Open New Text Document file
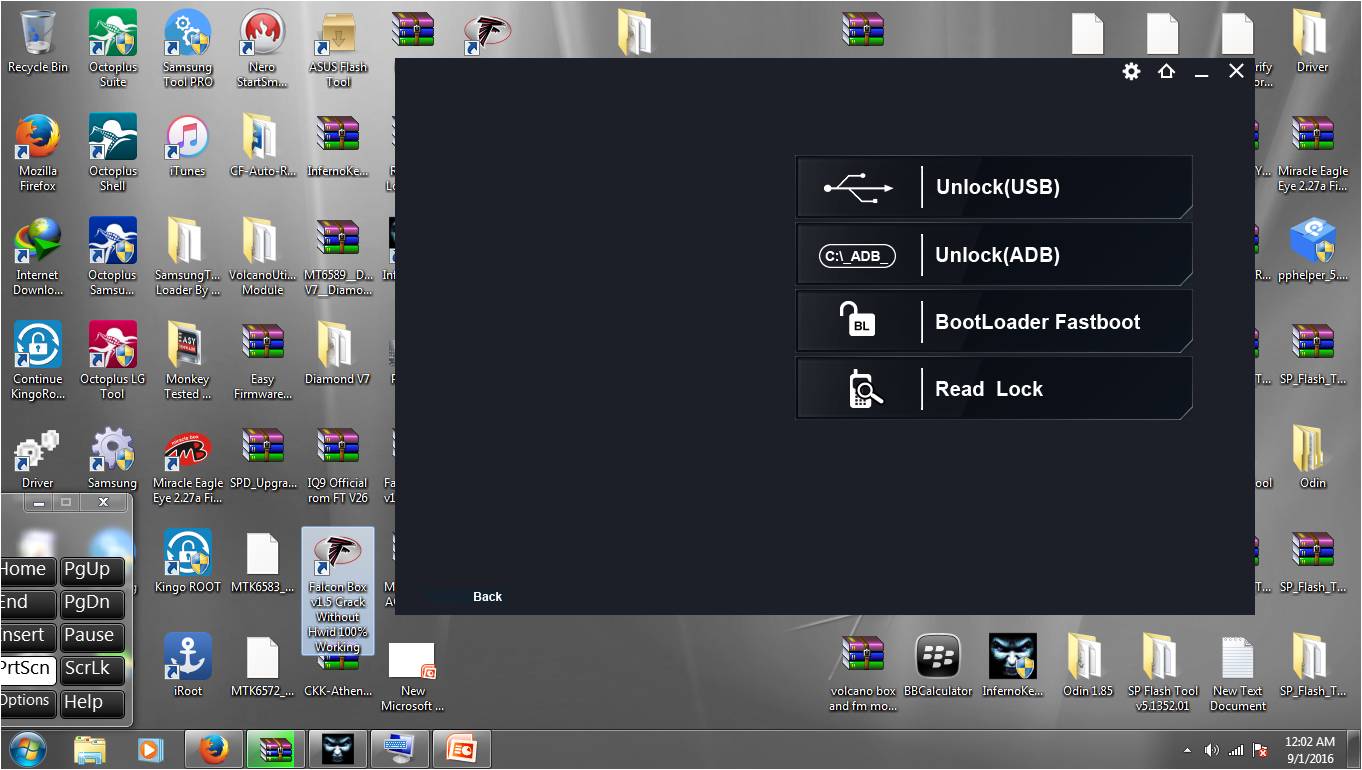This screenshot has width=1362, height=770. click(x=1238, y=673)
